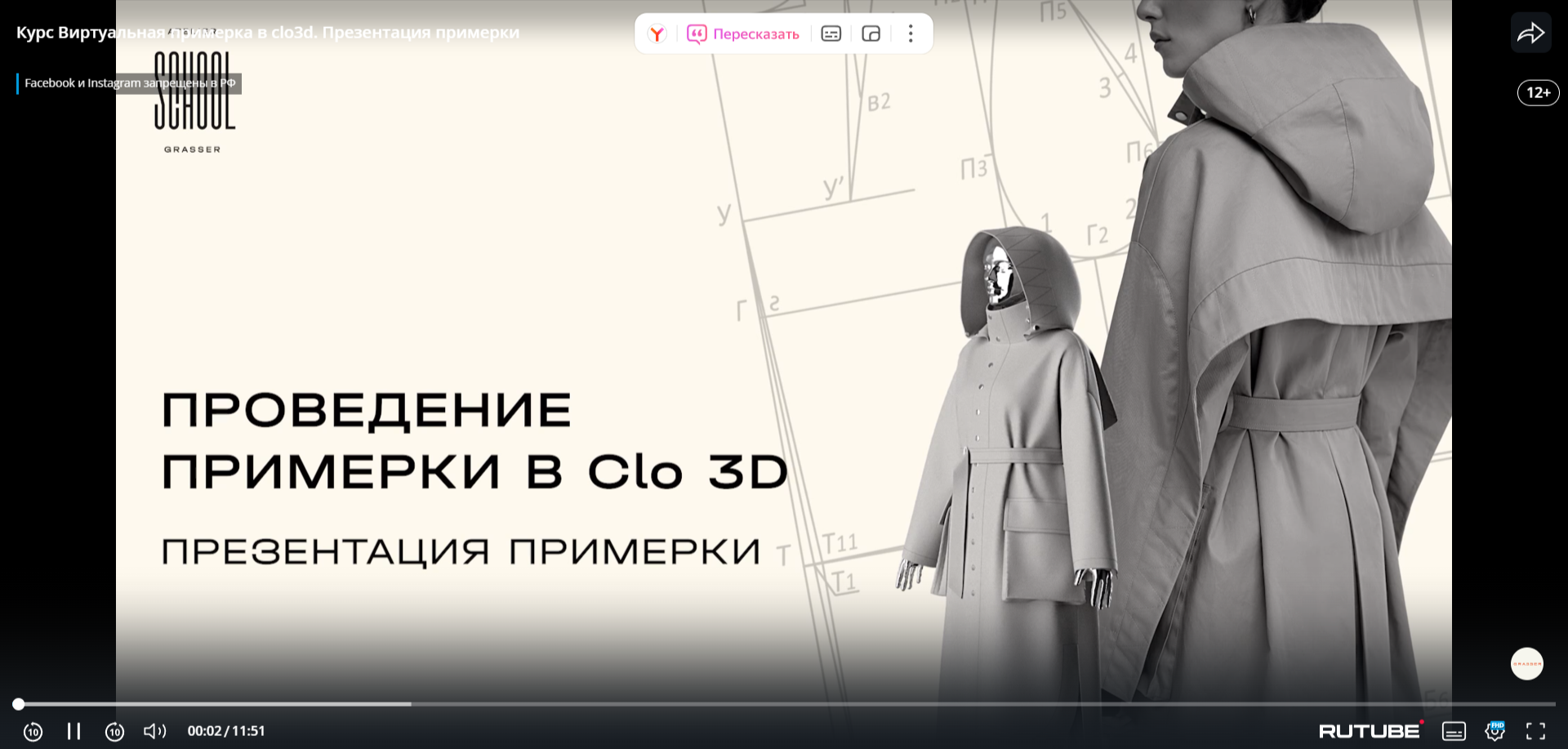Click the playback time display 00:02 / 11:51

[x=226, y=731]
